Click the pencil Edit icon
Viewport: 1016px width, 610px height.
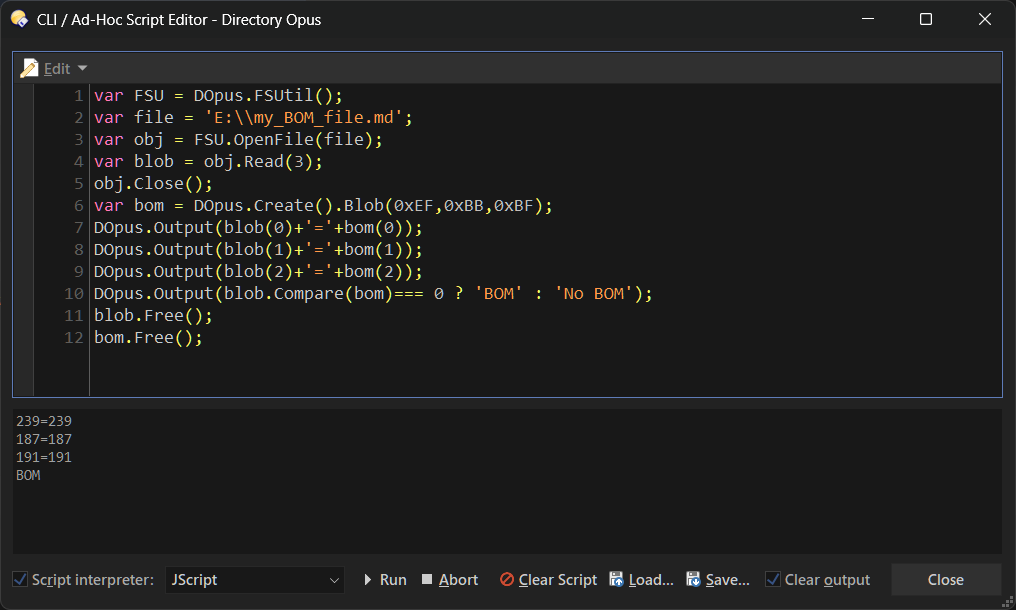coord(29,68)
